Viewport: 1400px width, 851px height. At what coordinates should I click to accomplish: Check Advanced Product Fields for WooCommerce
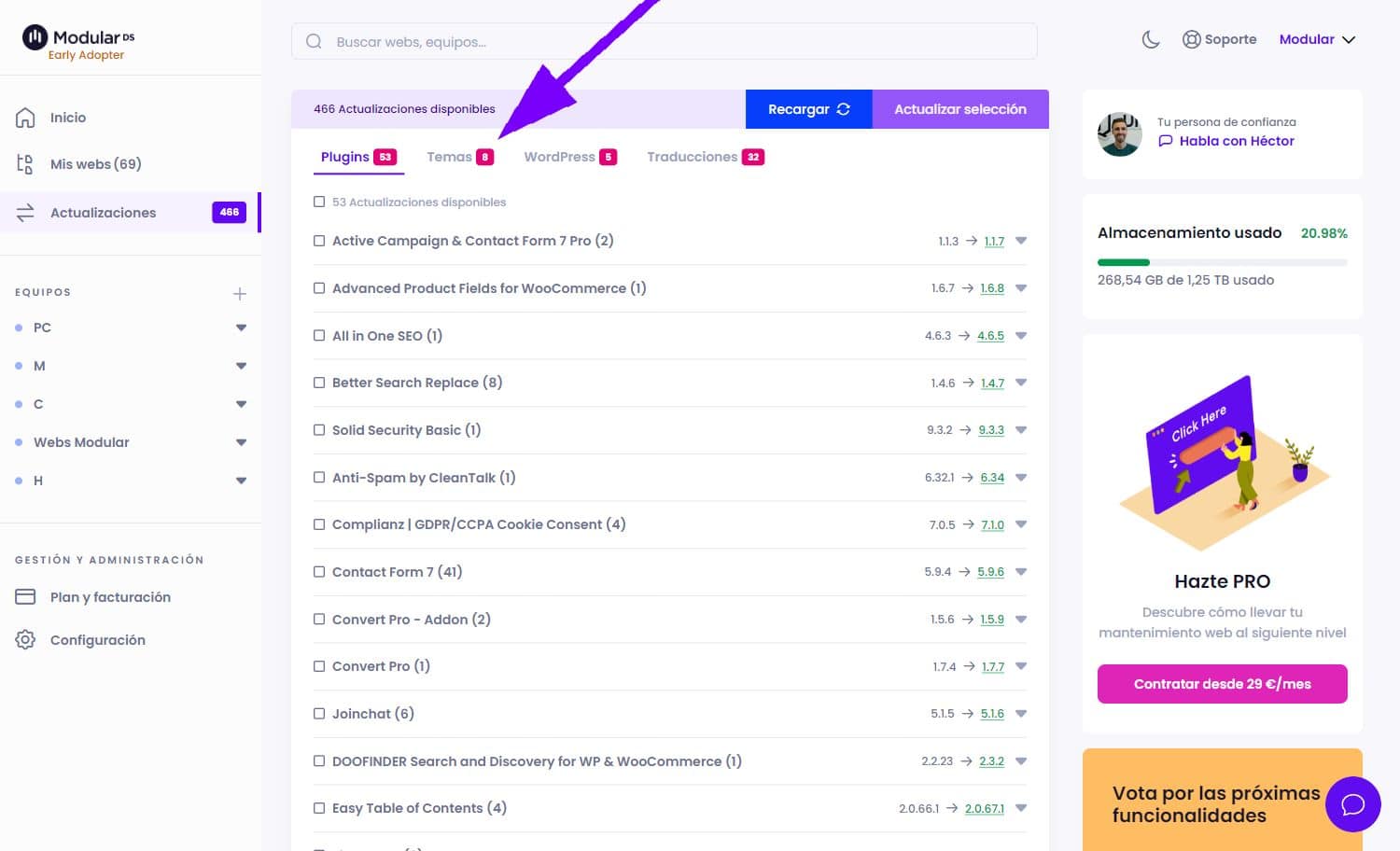point(319,288)
